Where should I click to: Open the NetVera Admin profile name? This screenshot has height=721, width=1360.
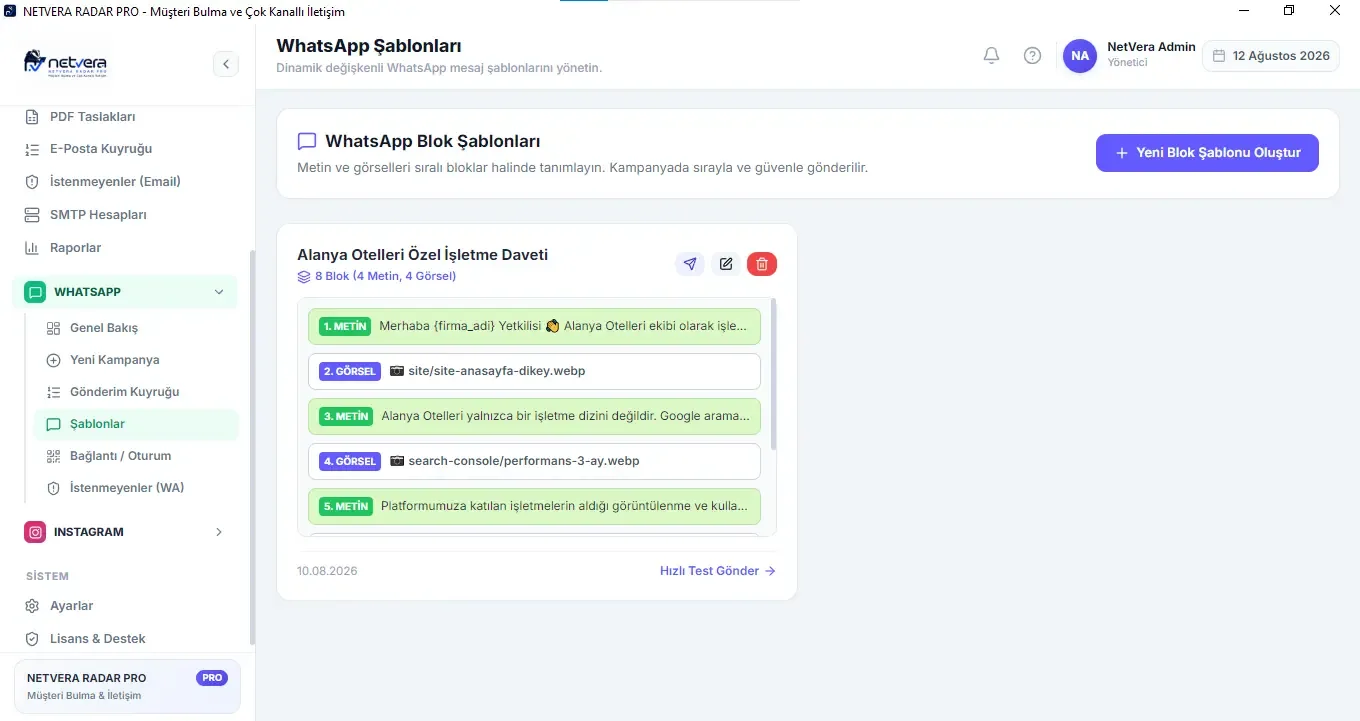click(1151, 47)
